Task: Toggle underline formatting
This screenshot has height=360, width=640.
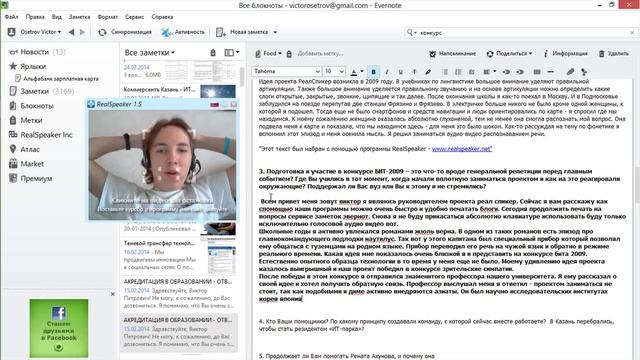Action: tap(400, 72)
